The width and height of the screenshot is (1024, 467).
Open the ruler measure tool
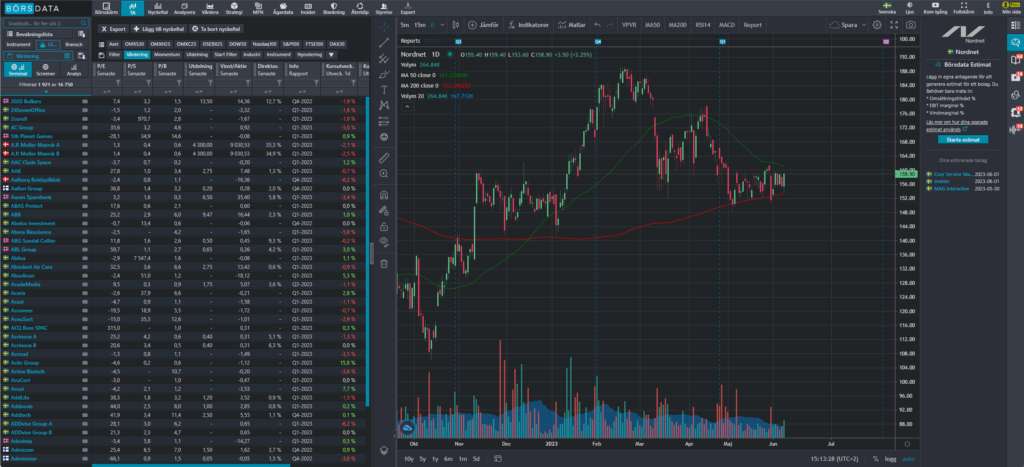[384, 158]
